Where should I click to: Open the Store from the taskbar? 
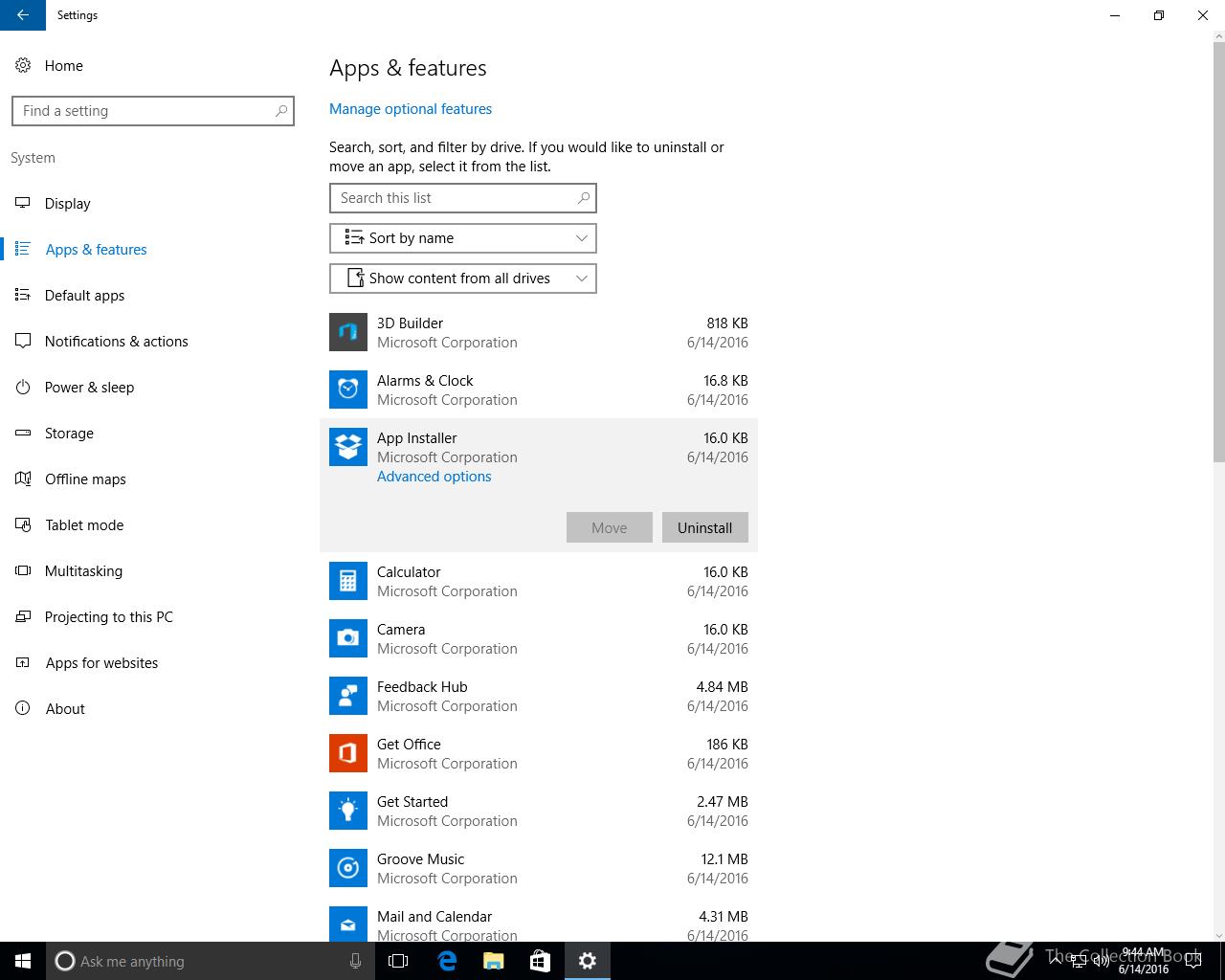[540, 961]
